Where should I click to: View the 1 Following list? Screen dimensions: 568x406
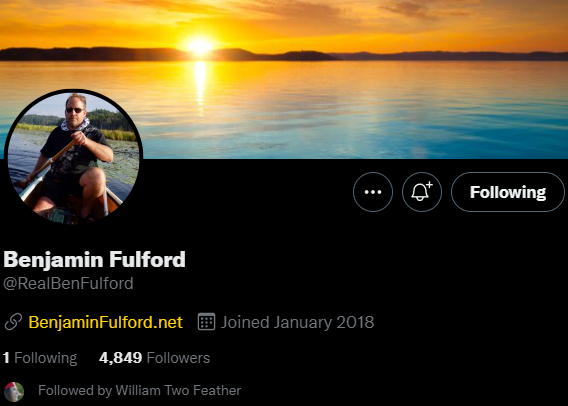click(40, 358)
